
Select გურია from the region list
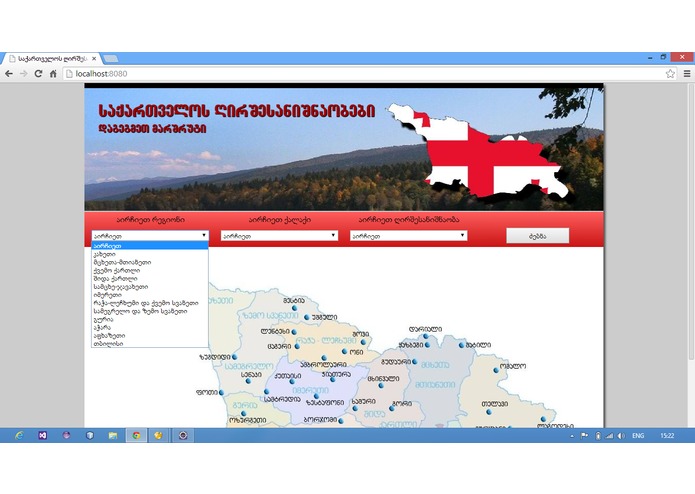pyautogui.click(x=150, y=319)
